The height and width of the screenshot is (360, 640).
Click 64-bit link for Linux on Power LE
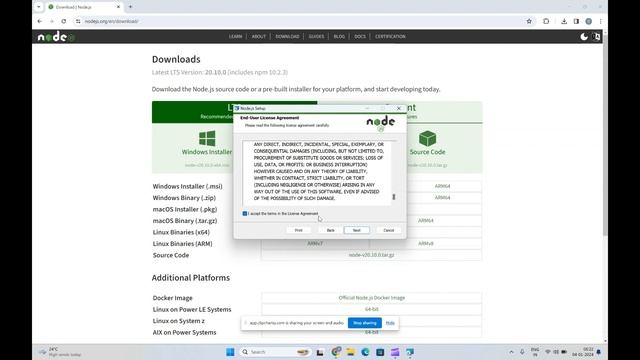[x=371, y=309]
